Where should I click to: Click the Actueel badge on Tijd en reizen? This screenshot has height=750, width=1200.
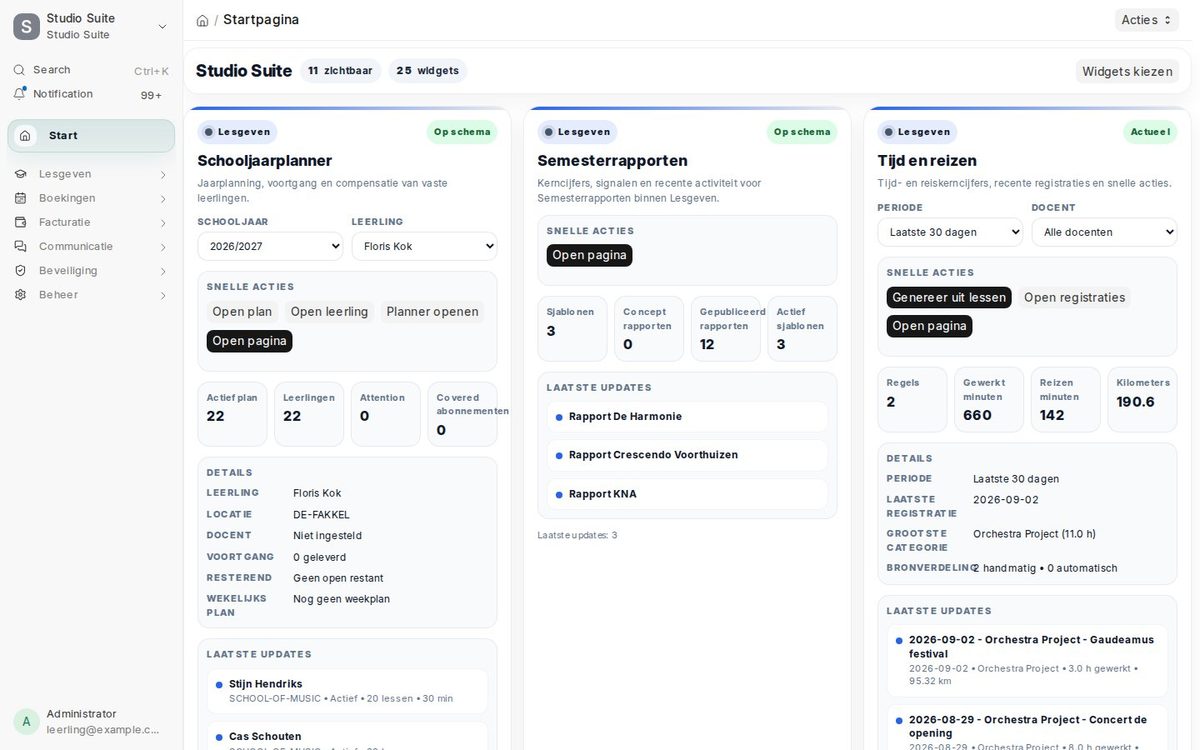[1150, 132]
